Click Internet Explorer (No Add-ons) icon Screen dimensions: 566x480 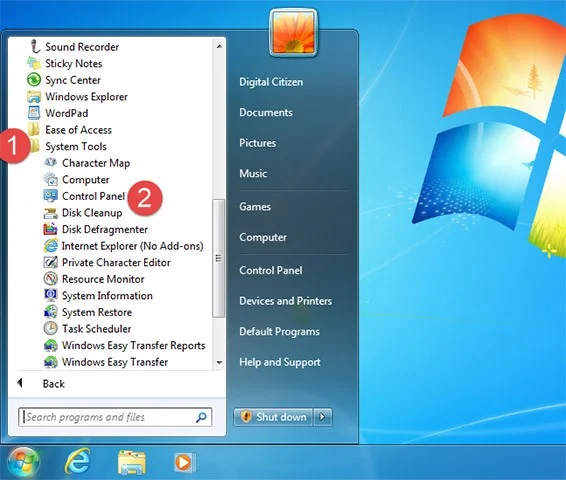point(51,246)
